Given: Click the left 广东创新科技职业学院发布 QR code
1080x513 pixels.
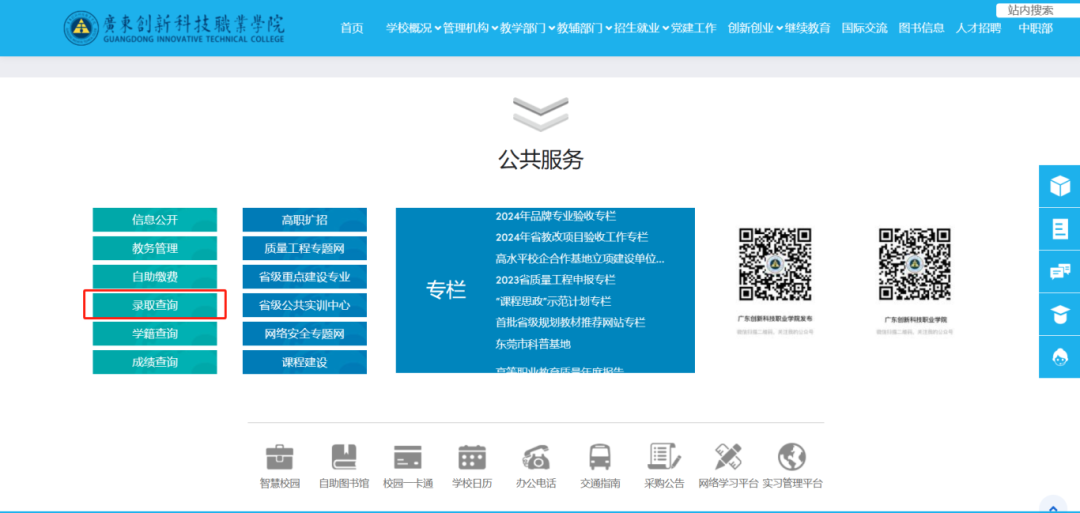Looking at the screenshot, I should 776,264.
